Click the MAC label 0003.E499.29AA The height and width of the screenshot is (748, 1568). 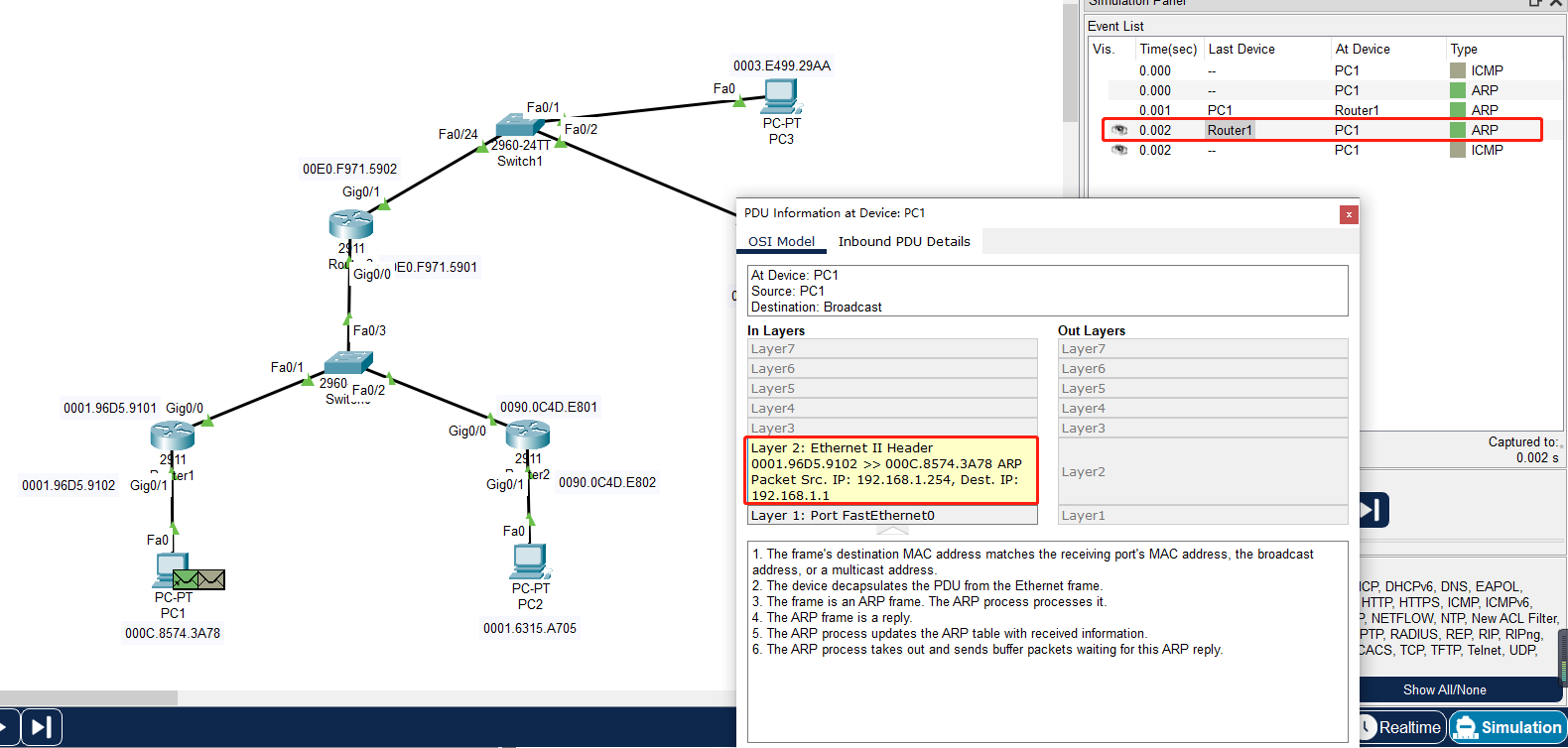pyautogui.click(x=782, y=65)
